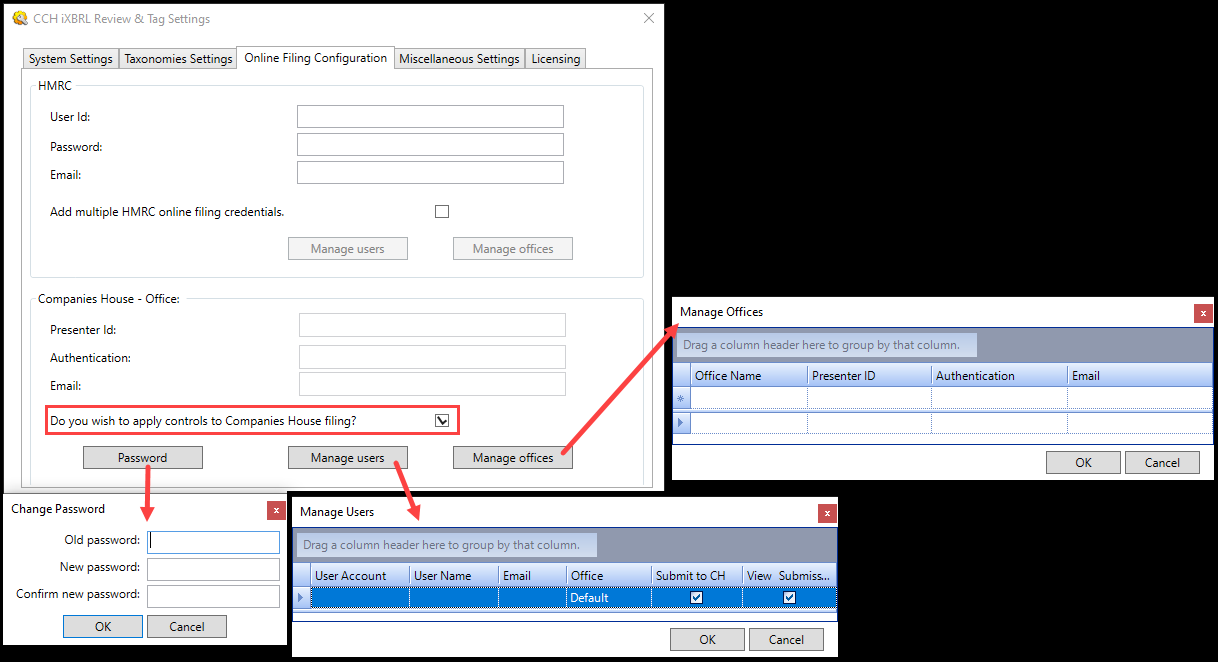Viewport: 1218px width, 662px height.
Task: Click the Confirm new password field
Action: coord(213,596)
